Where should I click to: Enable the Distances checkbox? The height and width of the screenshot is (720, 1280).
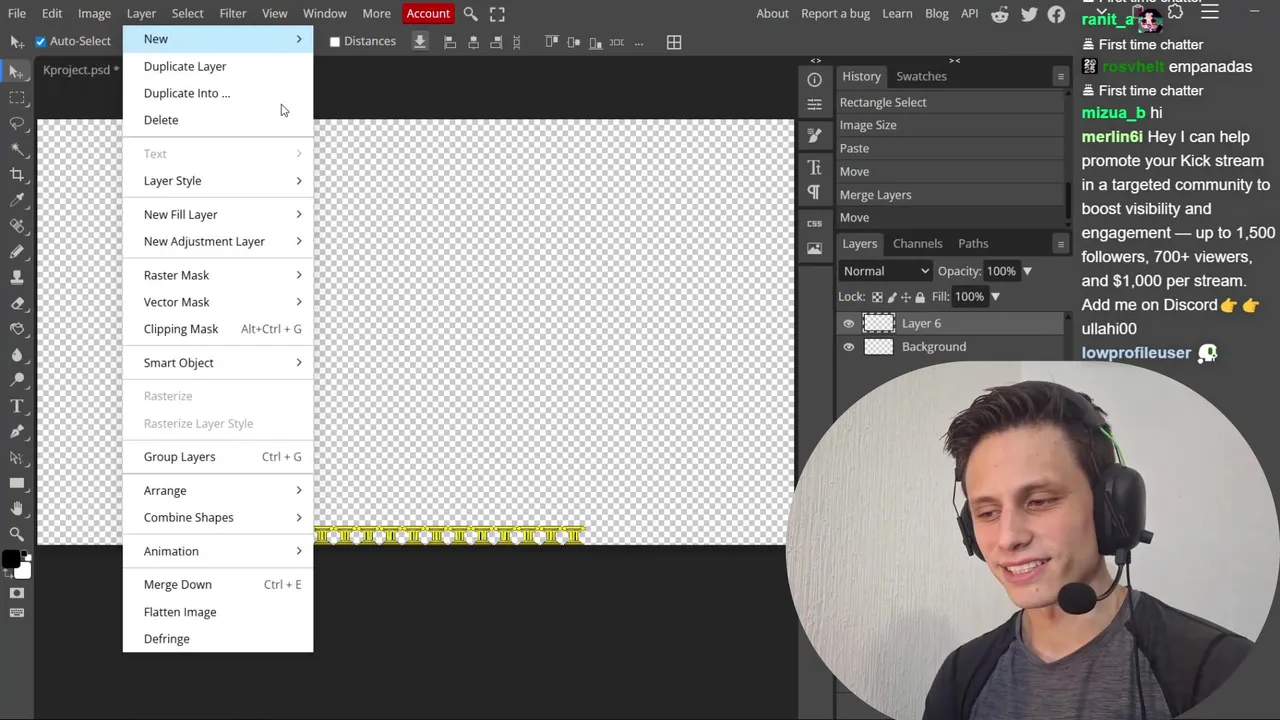pos(335,42)
